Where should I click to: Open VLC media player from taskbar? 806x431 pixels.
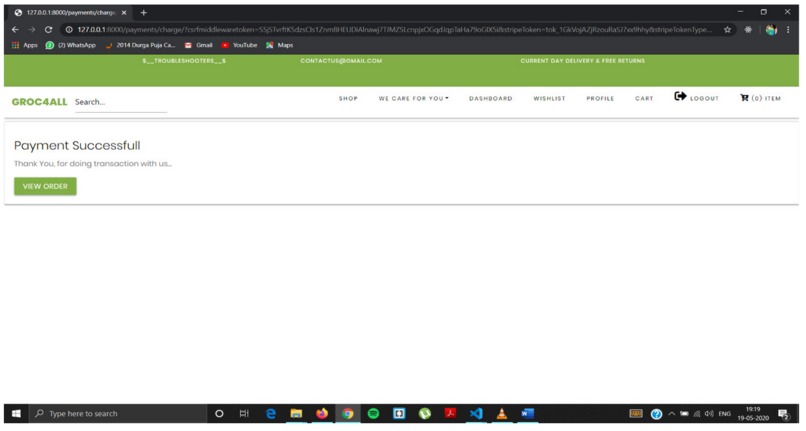502,414
